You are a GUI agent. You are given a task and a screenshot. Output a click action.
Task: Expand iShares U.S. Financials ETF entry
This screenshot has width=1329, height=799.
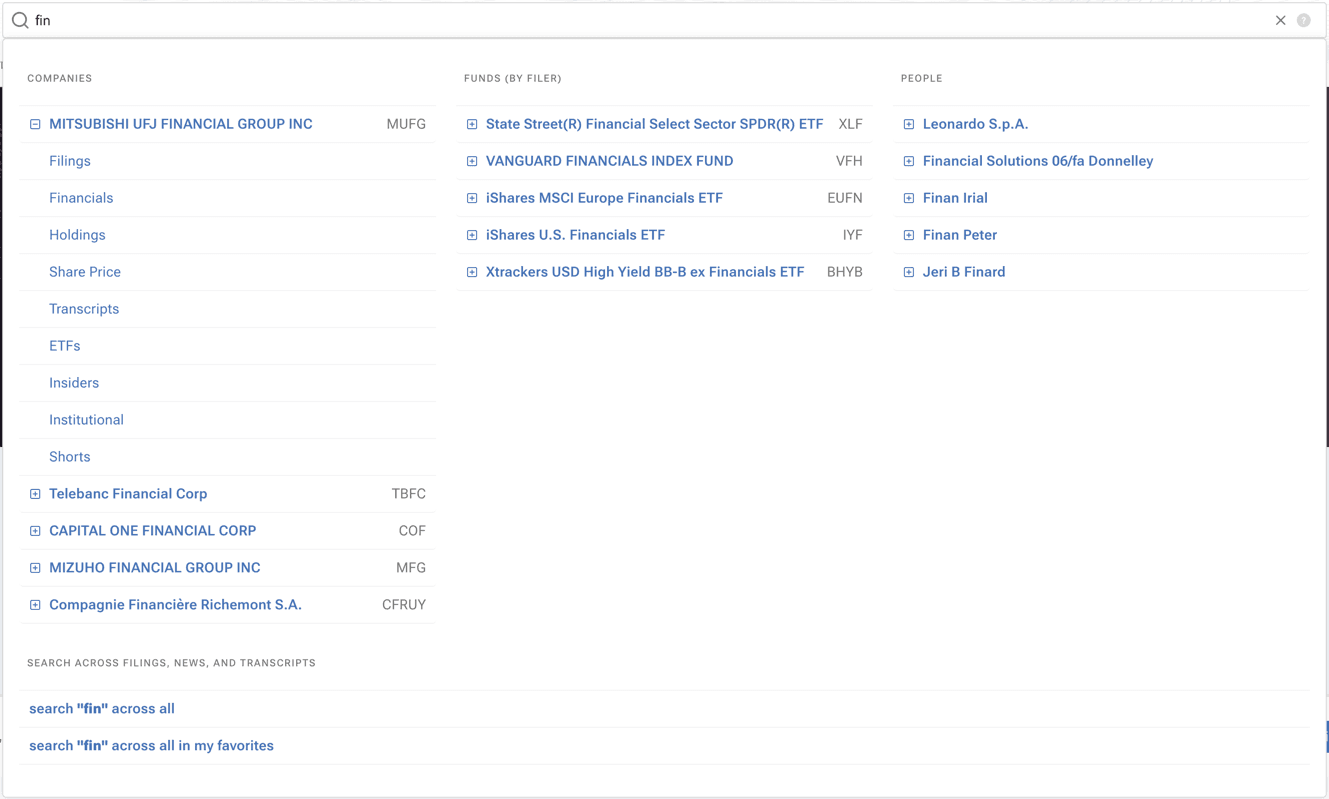coord(472,235)
